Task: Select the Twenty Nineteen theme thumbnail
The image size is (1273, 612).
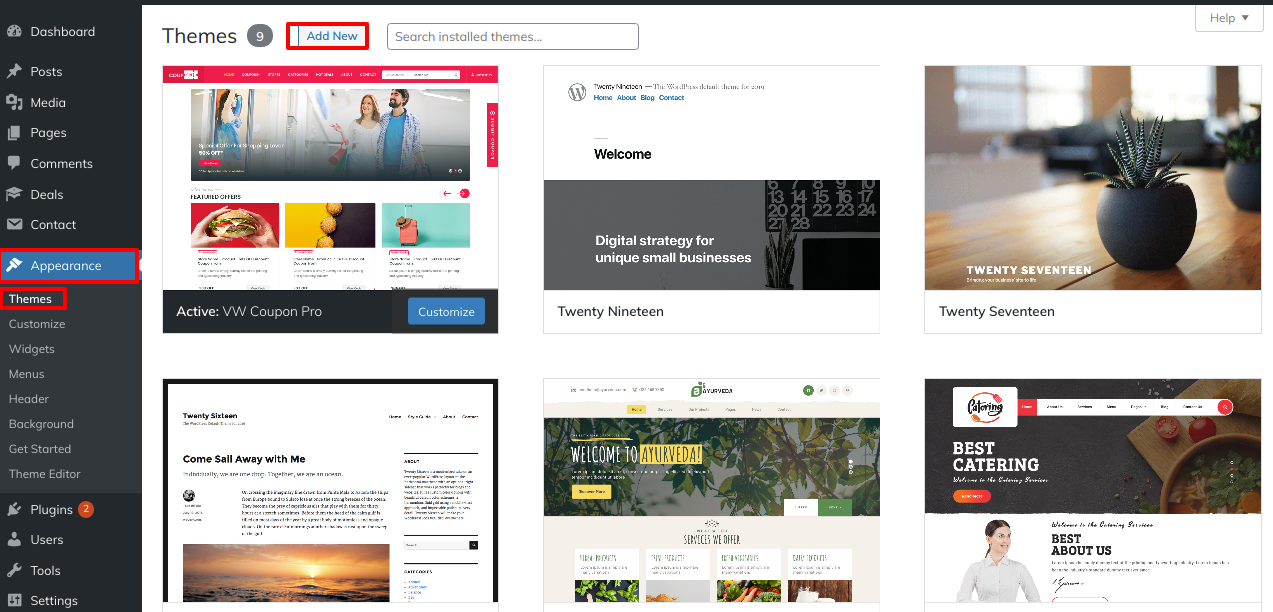Action: [711, 178]
